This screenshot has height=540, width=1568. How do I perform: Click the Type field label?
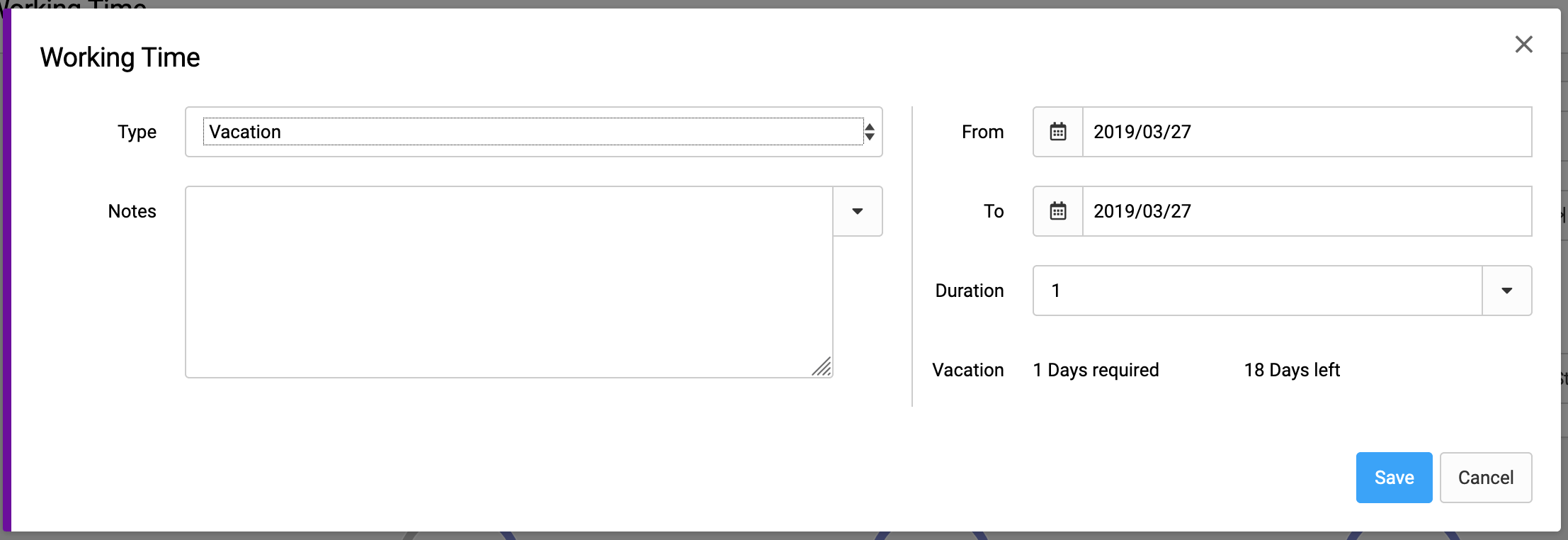137,133
